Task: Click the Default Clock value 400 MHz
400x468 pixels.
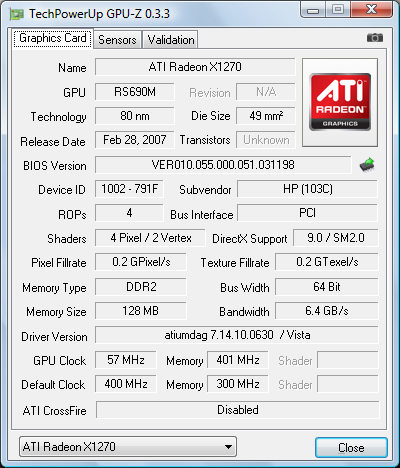Action: point(126,384)
